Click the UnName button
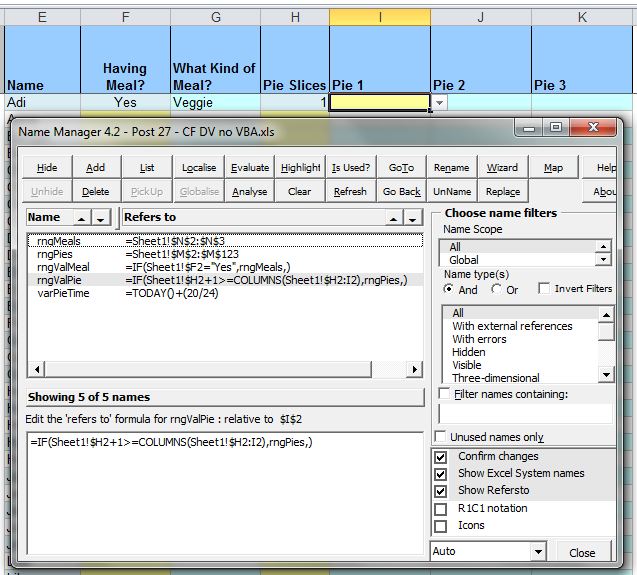 click(x=452, y=191)
